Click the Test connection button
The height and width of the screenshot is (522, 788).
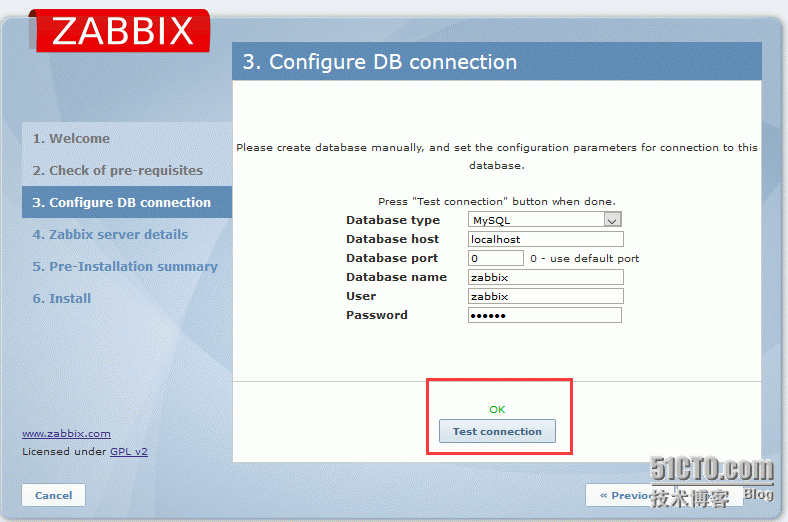pos(497,431)
